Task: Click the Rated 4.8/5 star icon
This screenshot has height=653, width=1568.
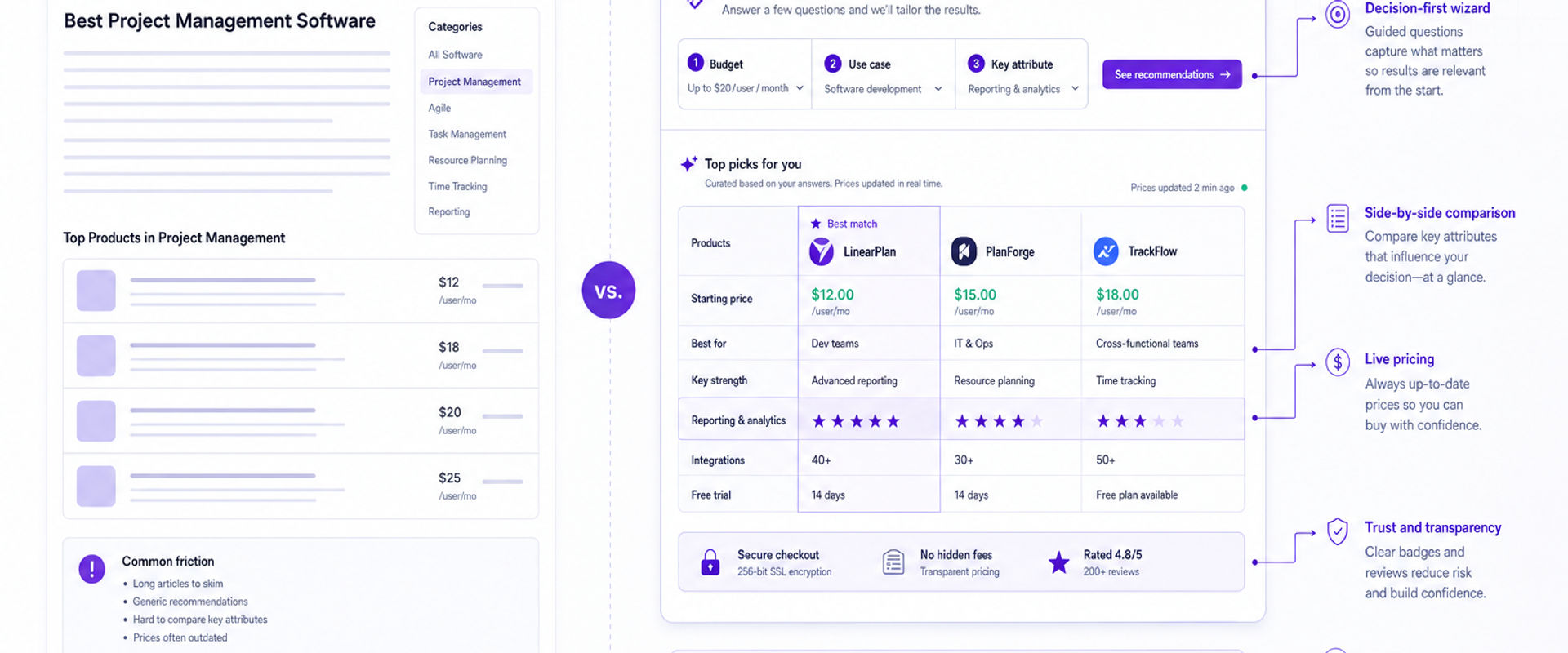Action: pos(1059,562)
